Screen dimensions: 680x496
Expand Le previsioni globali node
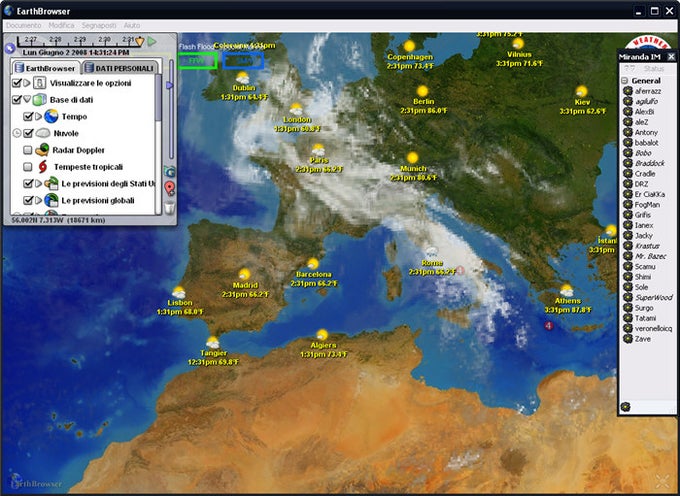point(38,200)
